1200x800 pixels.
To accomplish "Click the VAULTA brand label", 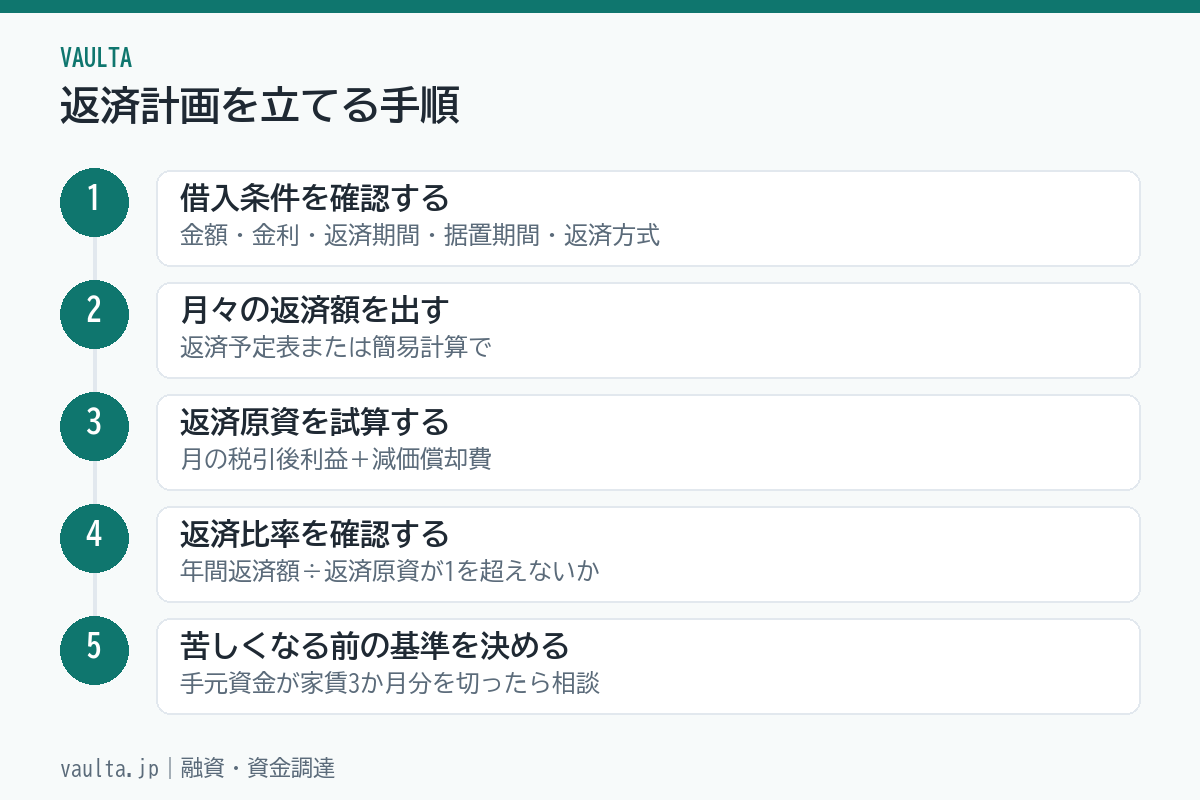I will pyautogui.click(x=96, y=57).
